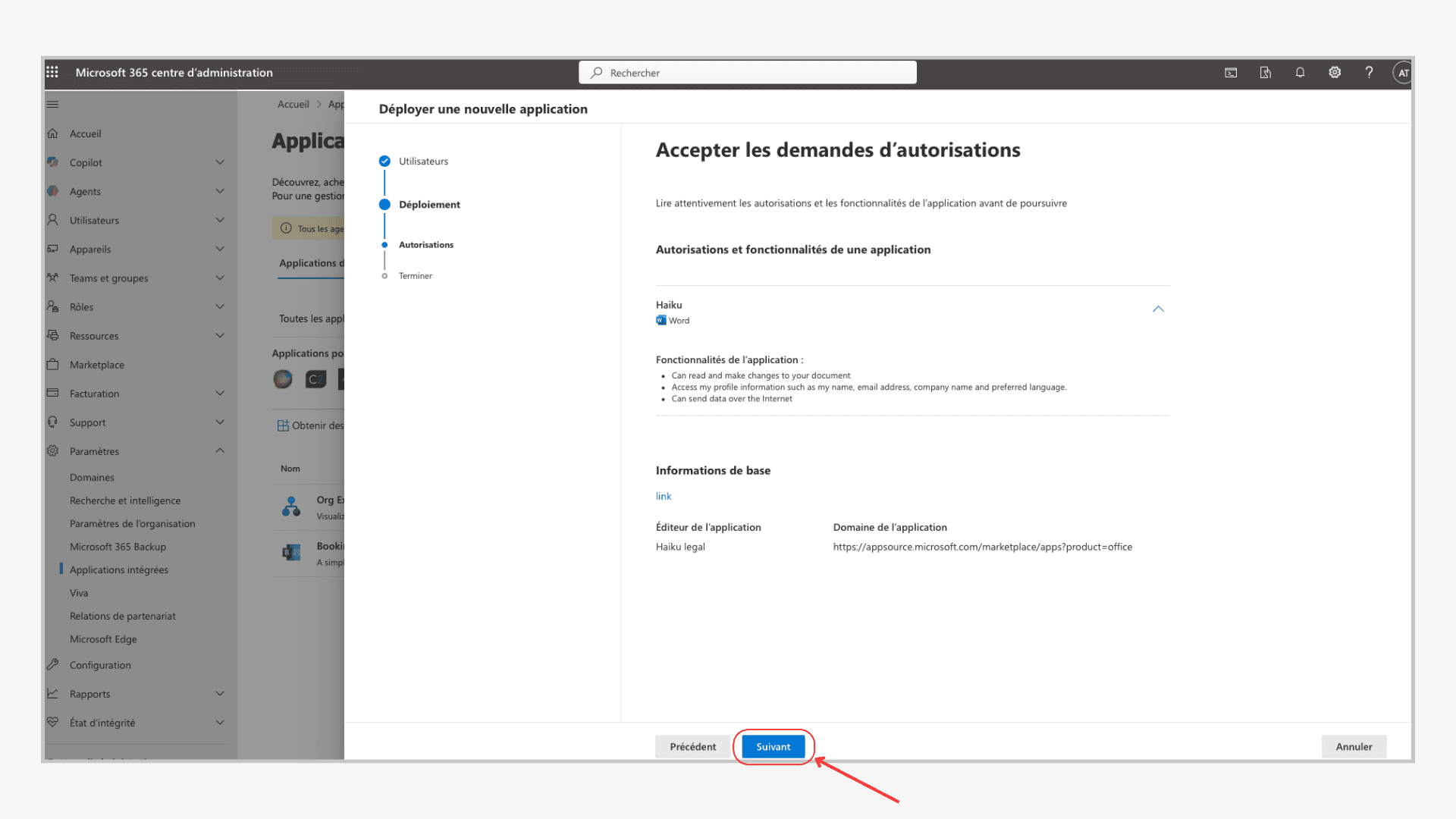Select the Terminer step in the wizard
The image size is (1456, 819).
click(x=415, y=276)
